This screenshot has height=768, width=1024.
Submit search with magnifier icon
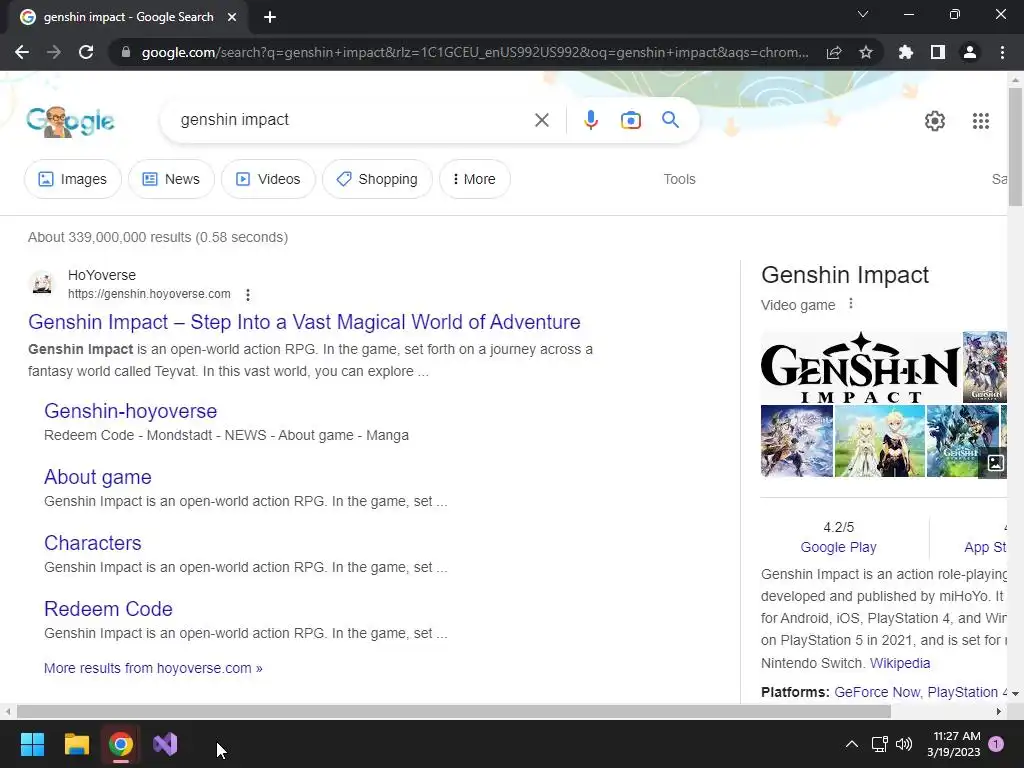point(670,120)
